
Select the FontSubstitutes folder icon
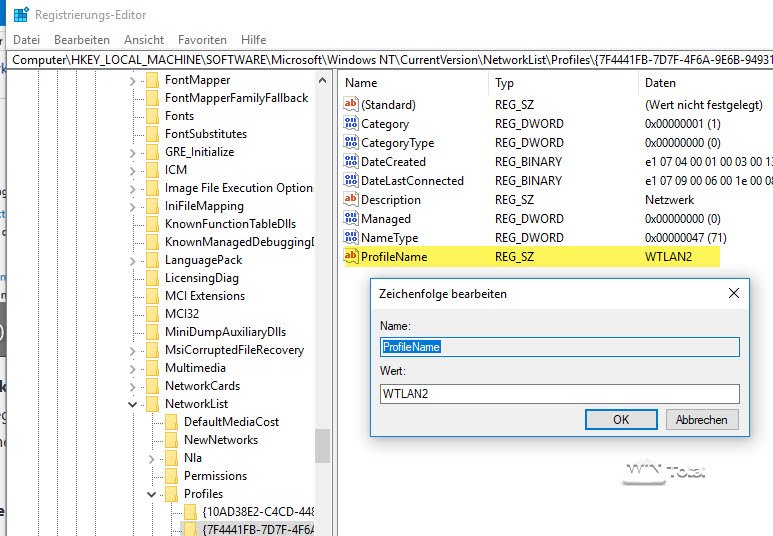click(152, 134)
